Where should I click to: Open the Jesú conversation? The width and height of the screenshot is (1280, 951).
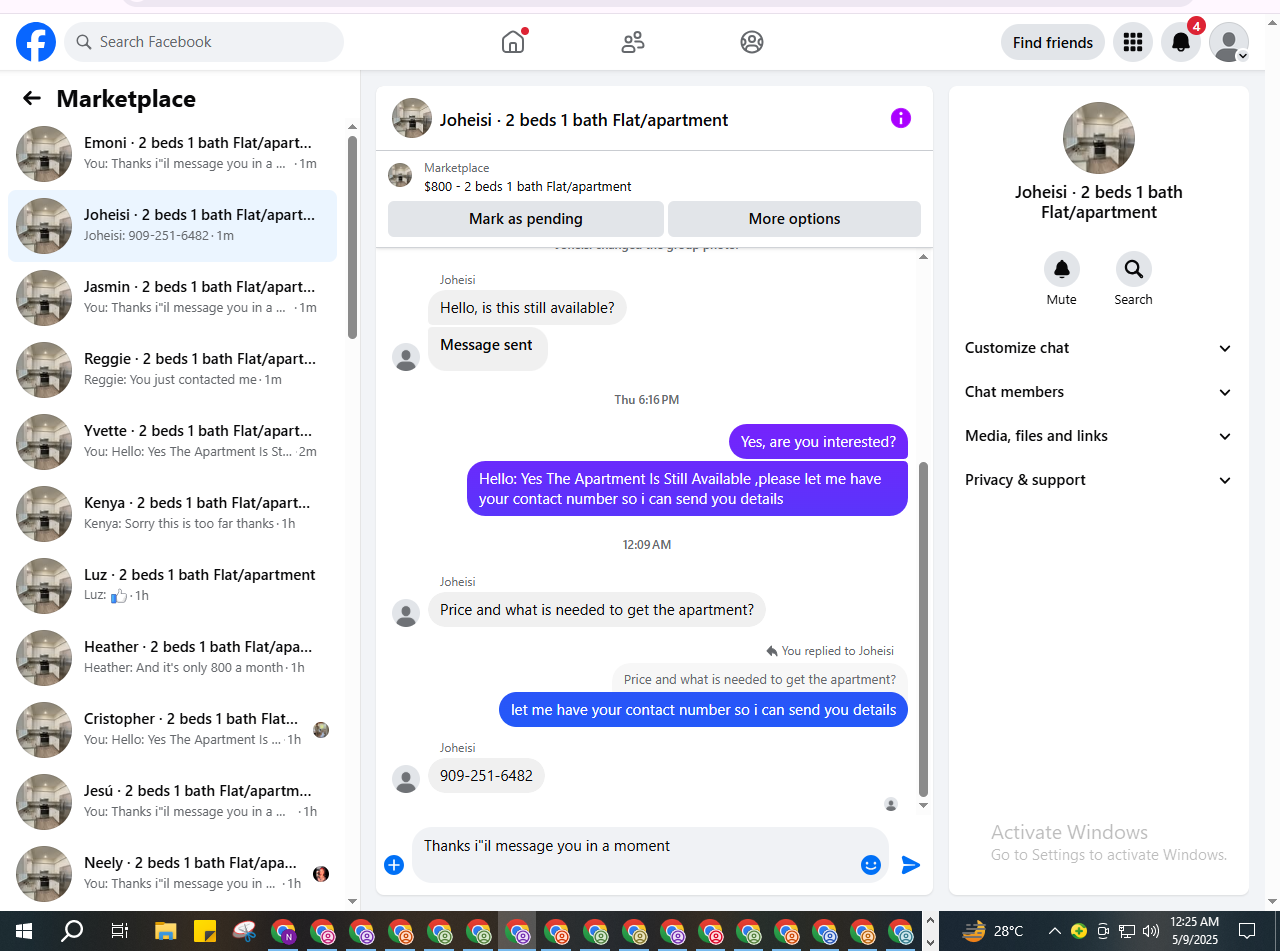coord(172,802)
